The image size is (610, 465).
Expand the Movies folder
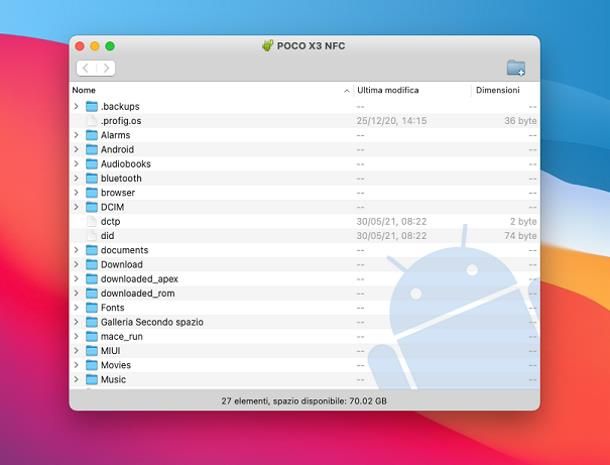(x=76, y=365)
